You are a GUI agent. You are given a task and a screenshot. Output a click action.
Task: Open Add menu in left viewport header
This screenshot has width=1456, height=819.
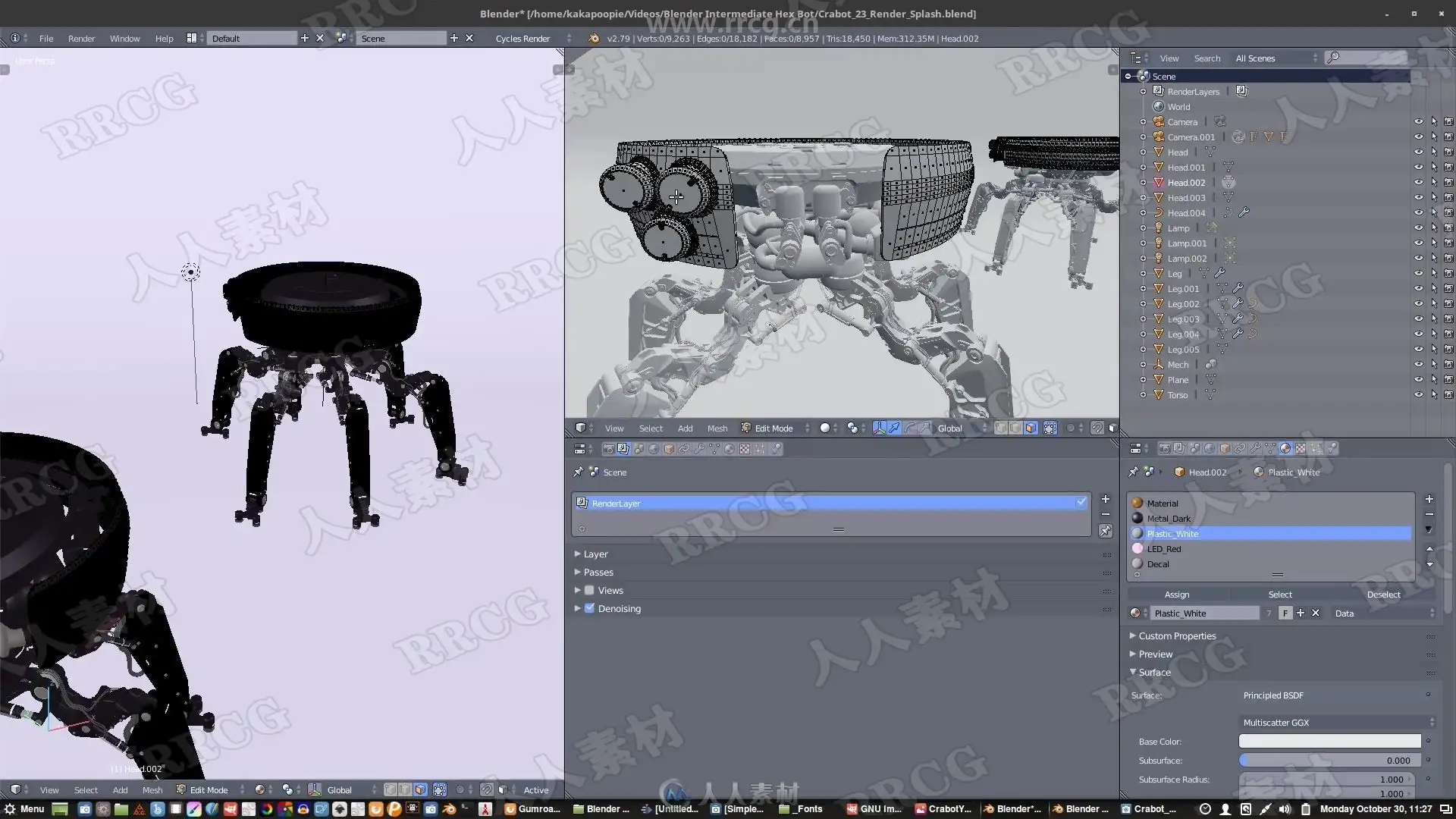tap(120, 789)
